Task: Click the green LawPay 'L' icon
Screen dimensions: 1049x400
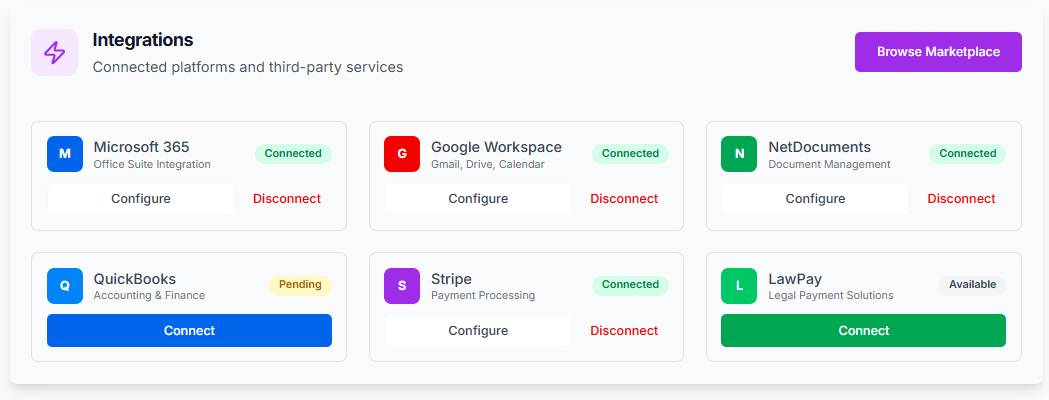Action: [739, 285]
